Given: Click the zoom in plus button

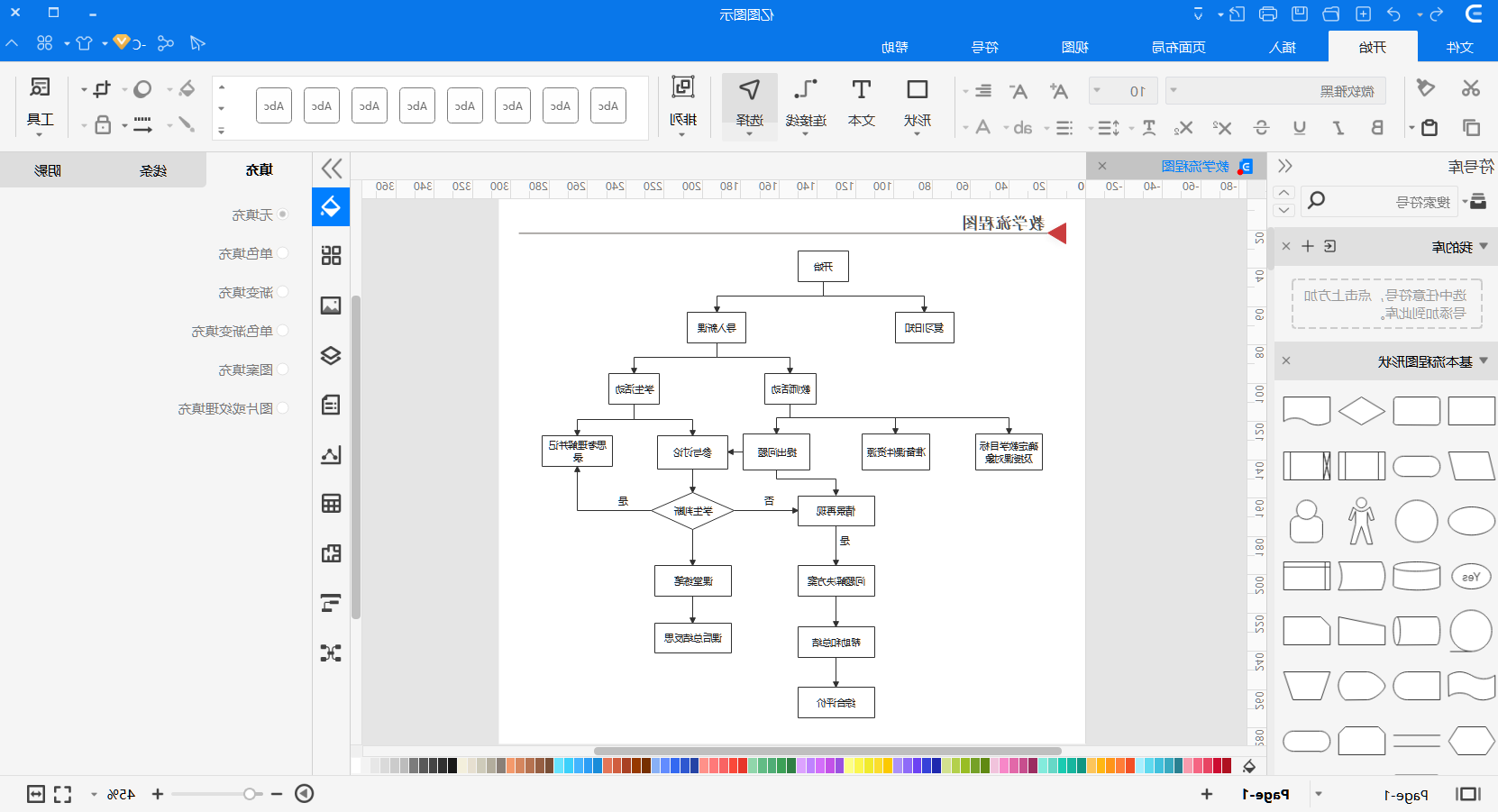Looking at the screenshot, I should 158,794.
